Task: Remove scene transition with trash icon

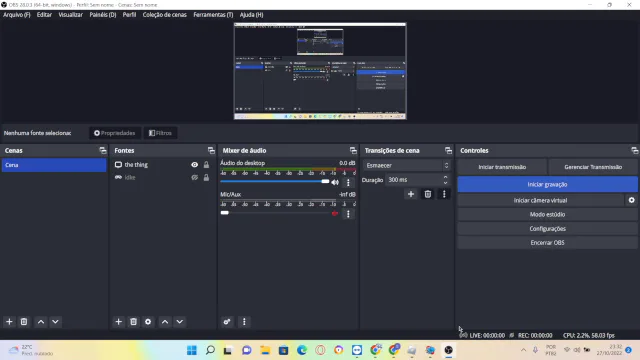Action: coord(427,194)
